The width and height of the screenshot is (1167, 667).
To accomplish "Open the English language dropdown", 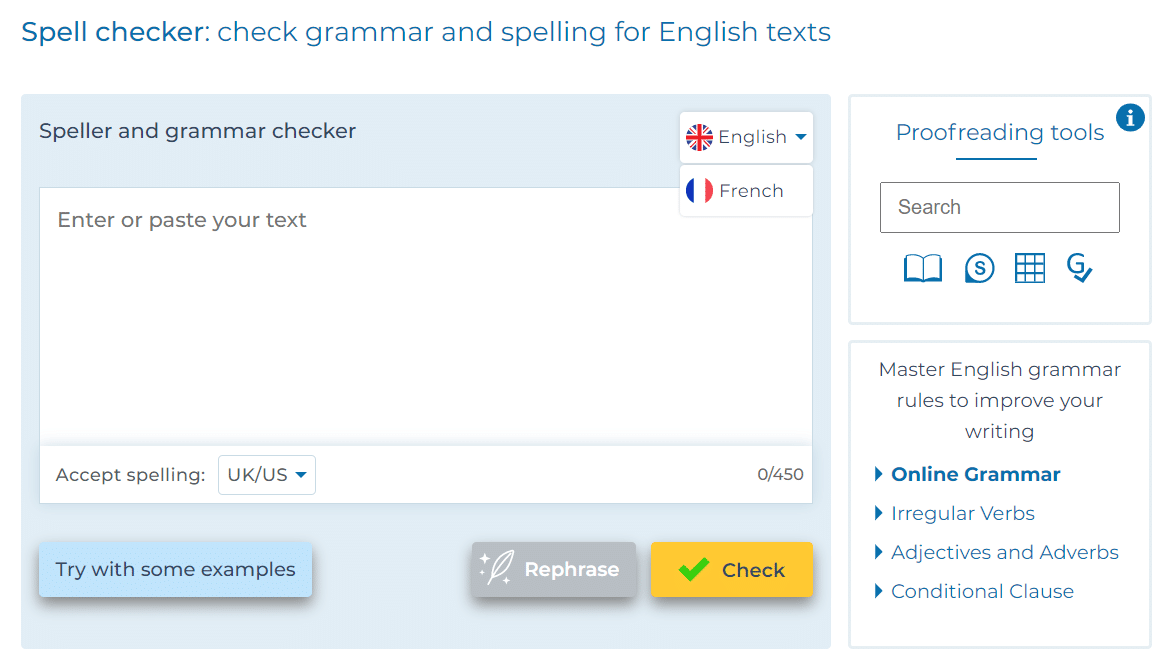I will tap(746, 136).
